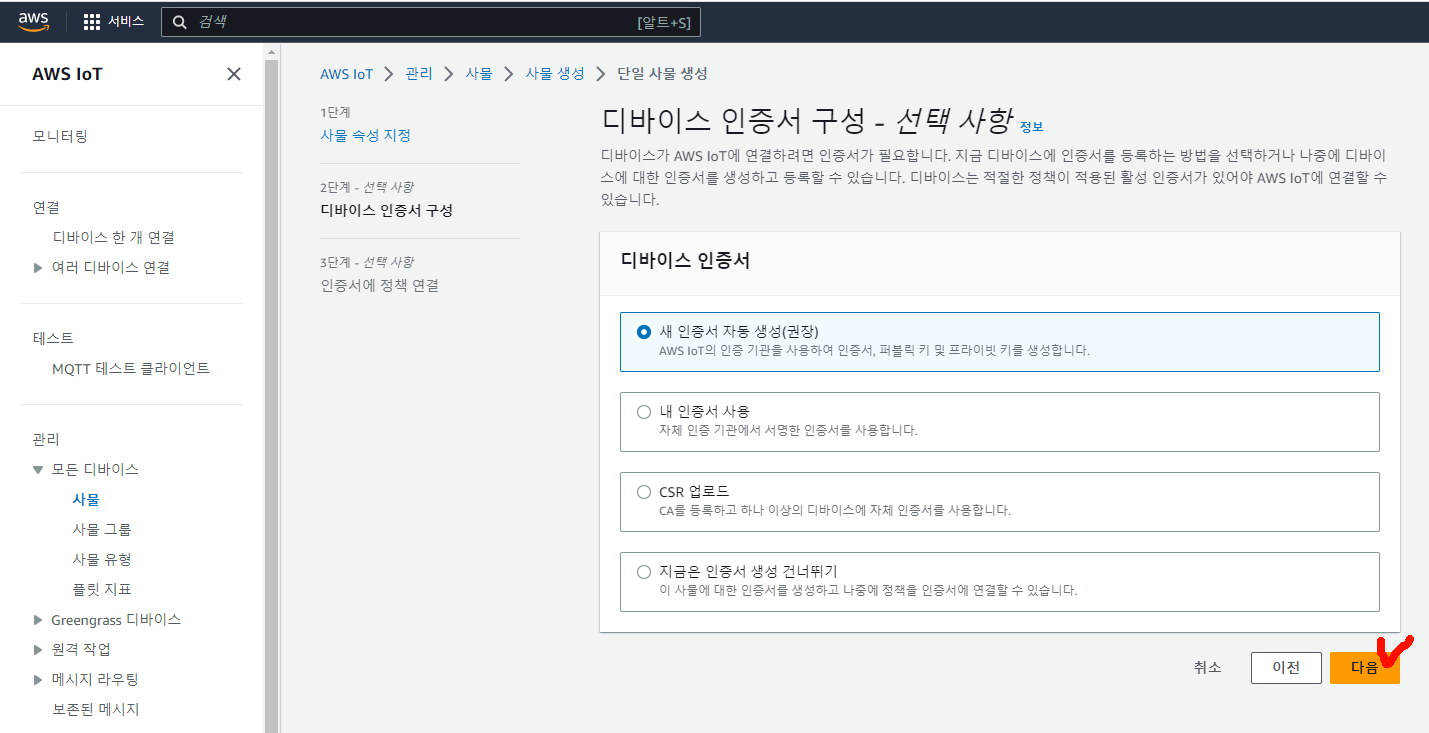The width and height of the screenshot is (1429, 733).
Task: Expand 여러 디바이스 연결 tree arrow
Action: [38, 268]
